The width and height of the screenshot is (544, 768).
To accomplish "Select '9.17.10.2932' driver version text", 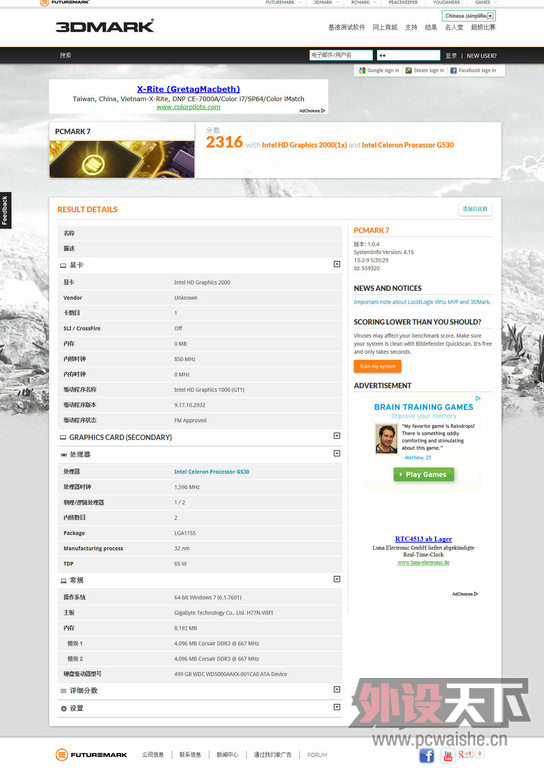I will (189, 405).
